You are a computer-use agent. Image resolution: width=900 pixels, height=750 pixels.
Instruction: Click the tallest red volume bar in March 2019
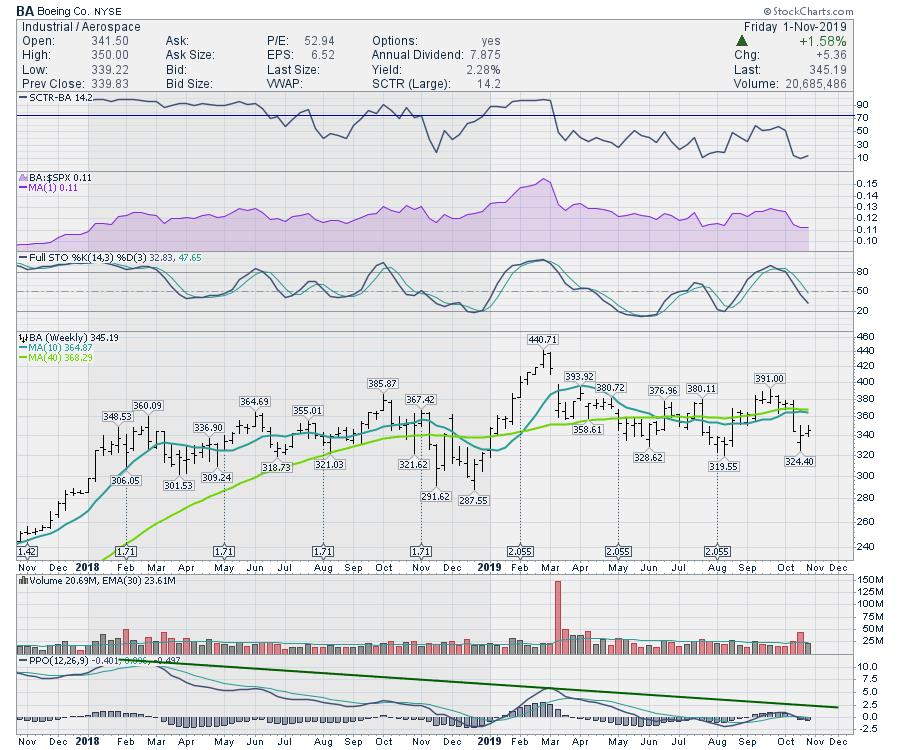tap(558, 617)
